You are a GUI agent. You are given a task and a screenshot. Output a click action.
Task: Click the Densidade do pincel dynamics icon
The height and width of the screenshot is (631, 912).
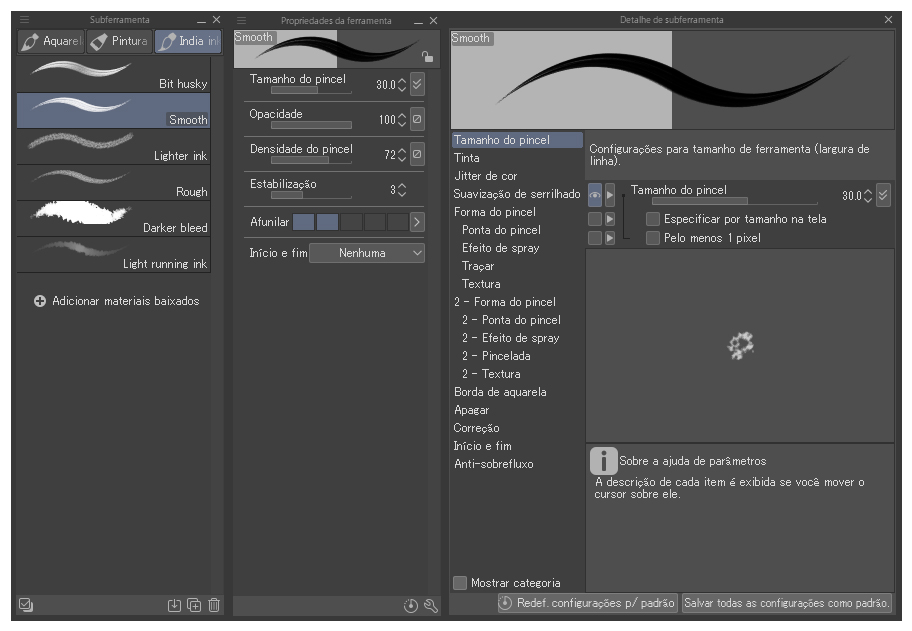[417, 154]
